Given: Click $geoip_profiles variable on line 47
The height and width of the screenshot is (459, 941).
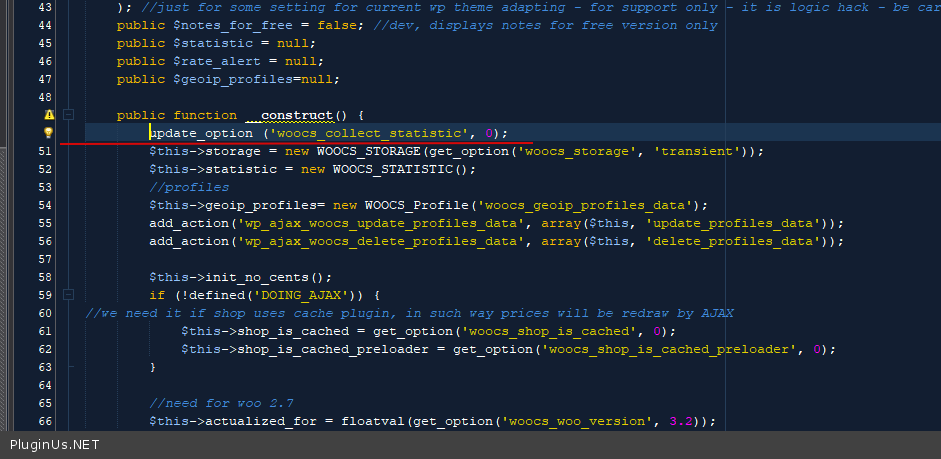Looking at the screenshot, I should point(233,79).
